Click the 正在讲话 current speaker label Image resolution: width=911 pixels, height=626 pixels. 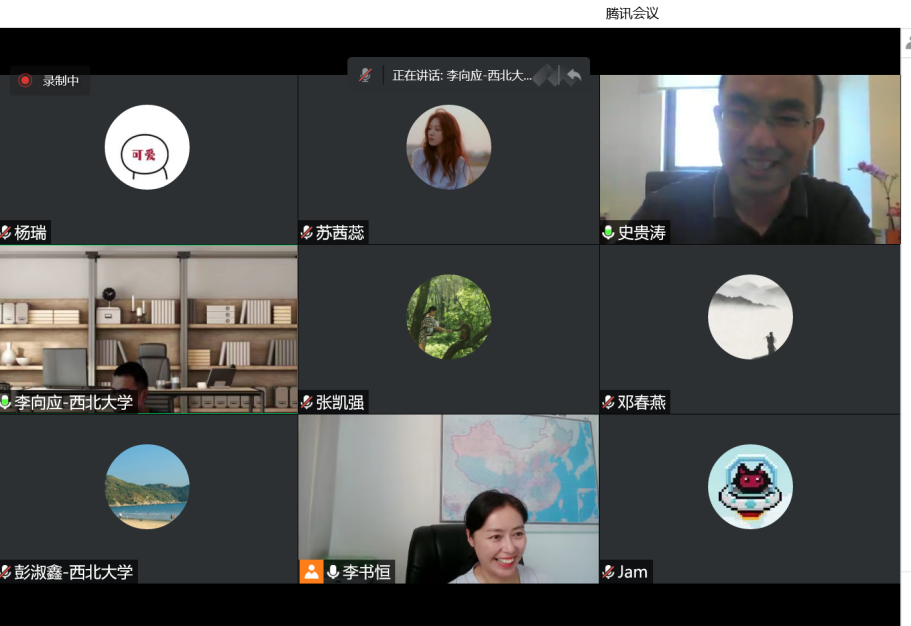pos(461,75)
